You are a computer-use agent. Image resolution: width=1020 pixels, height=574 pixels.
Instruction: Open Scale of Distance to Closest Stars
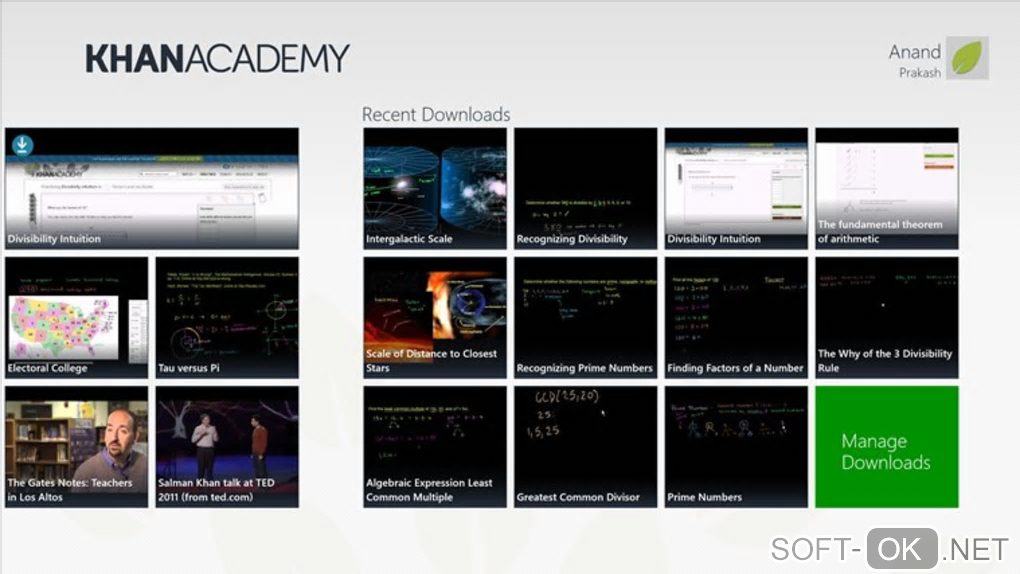(435, 318)
